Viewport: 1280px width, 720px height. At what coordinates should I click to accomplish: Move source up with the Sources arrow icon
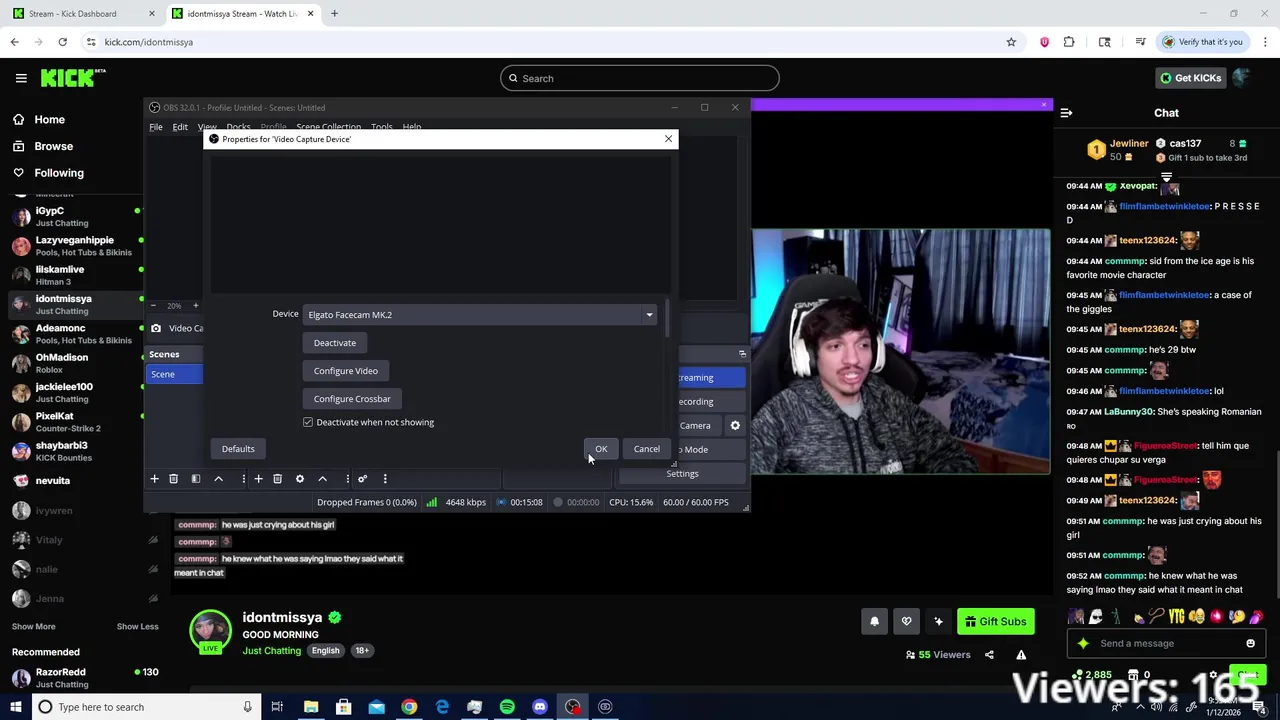click(x=322, y=479)
